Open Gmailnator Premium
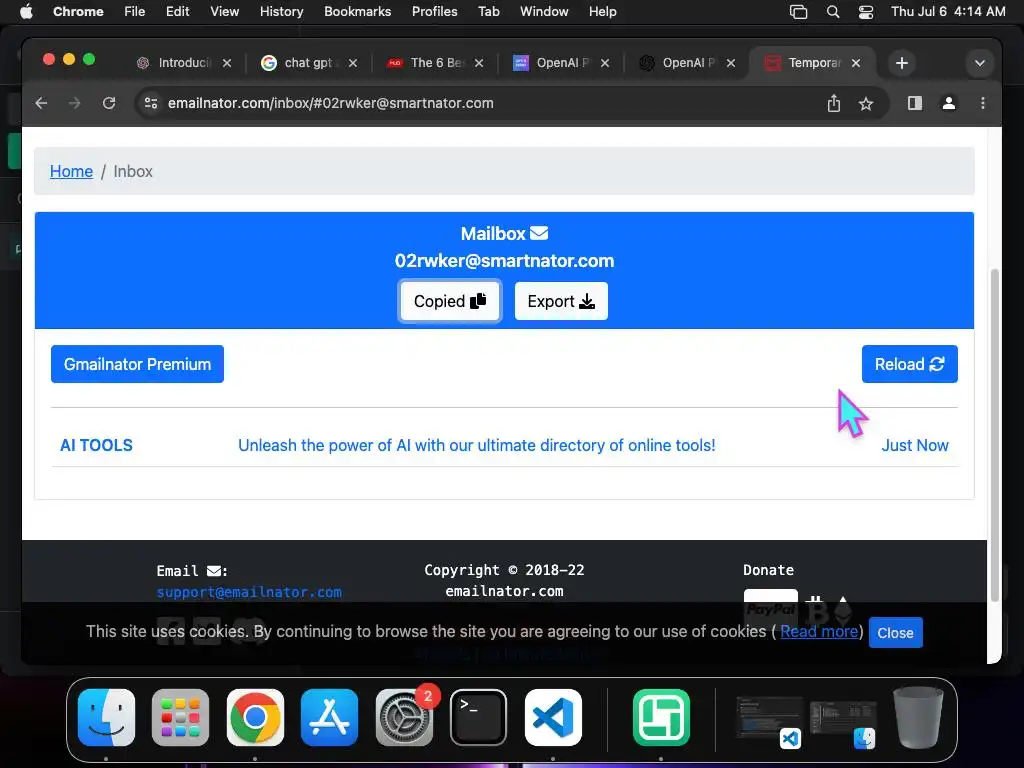The width and height of the screenshot is (1024, 768). click(x=137, y=364)
